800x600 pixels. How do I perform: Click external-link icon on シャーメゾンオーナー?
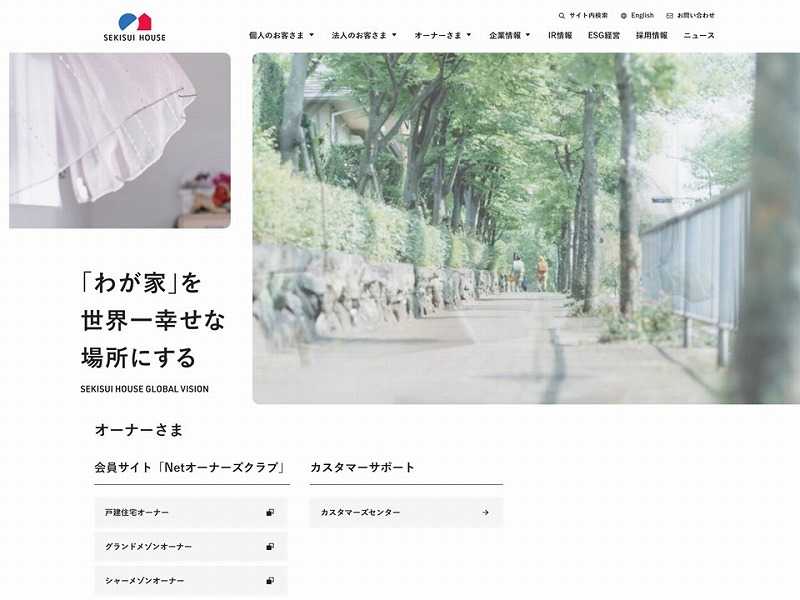(x=270, y=581)
